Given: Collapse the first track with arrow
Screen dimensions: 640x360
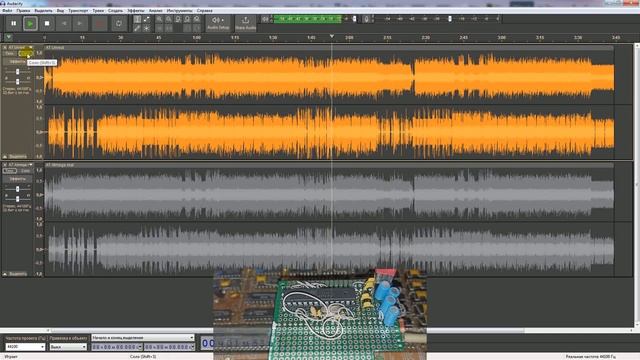Looking at the screenshot, I should (x=4, y=156).
